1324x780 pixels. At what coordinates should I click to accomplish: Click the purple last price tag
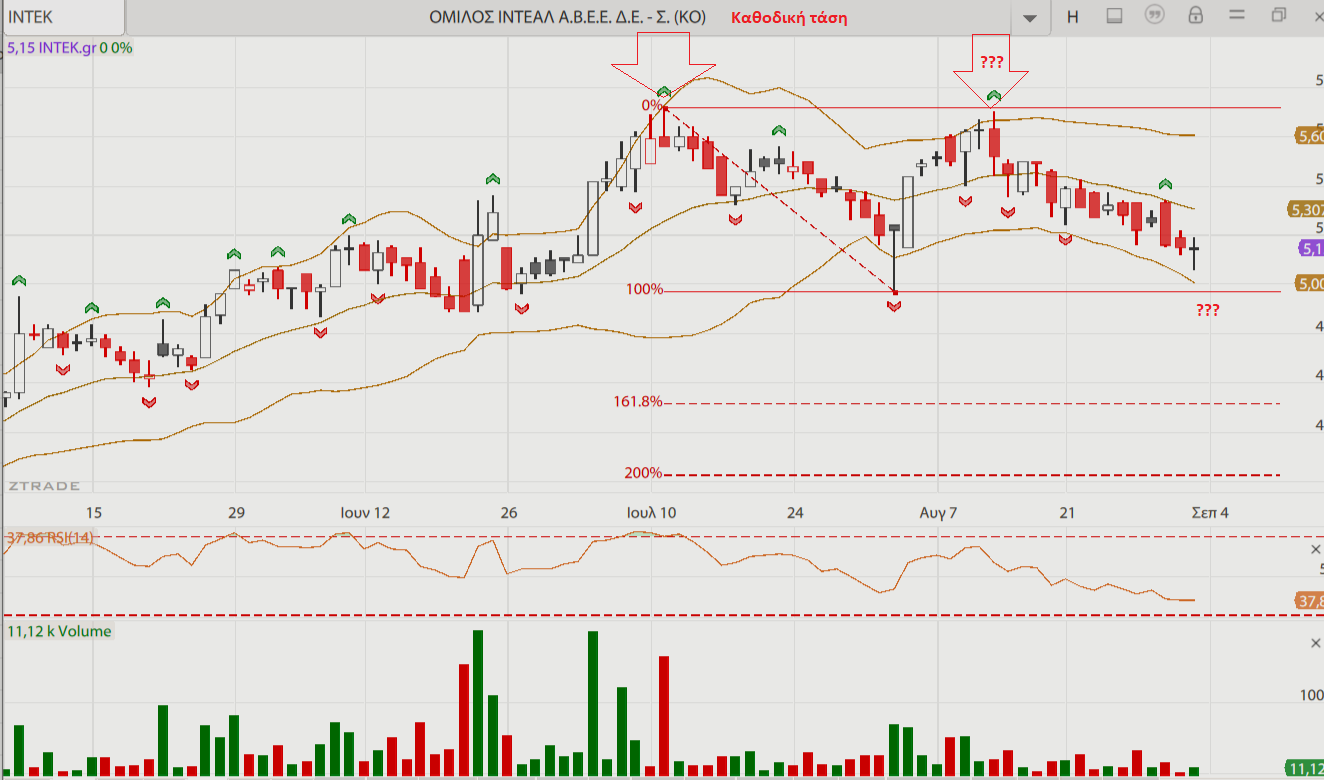pyautogui.click(x=1310, y=248)
